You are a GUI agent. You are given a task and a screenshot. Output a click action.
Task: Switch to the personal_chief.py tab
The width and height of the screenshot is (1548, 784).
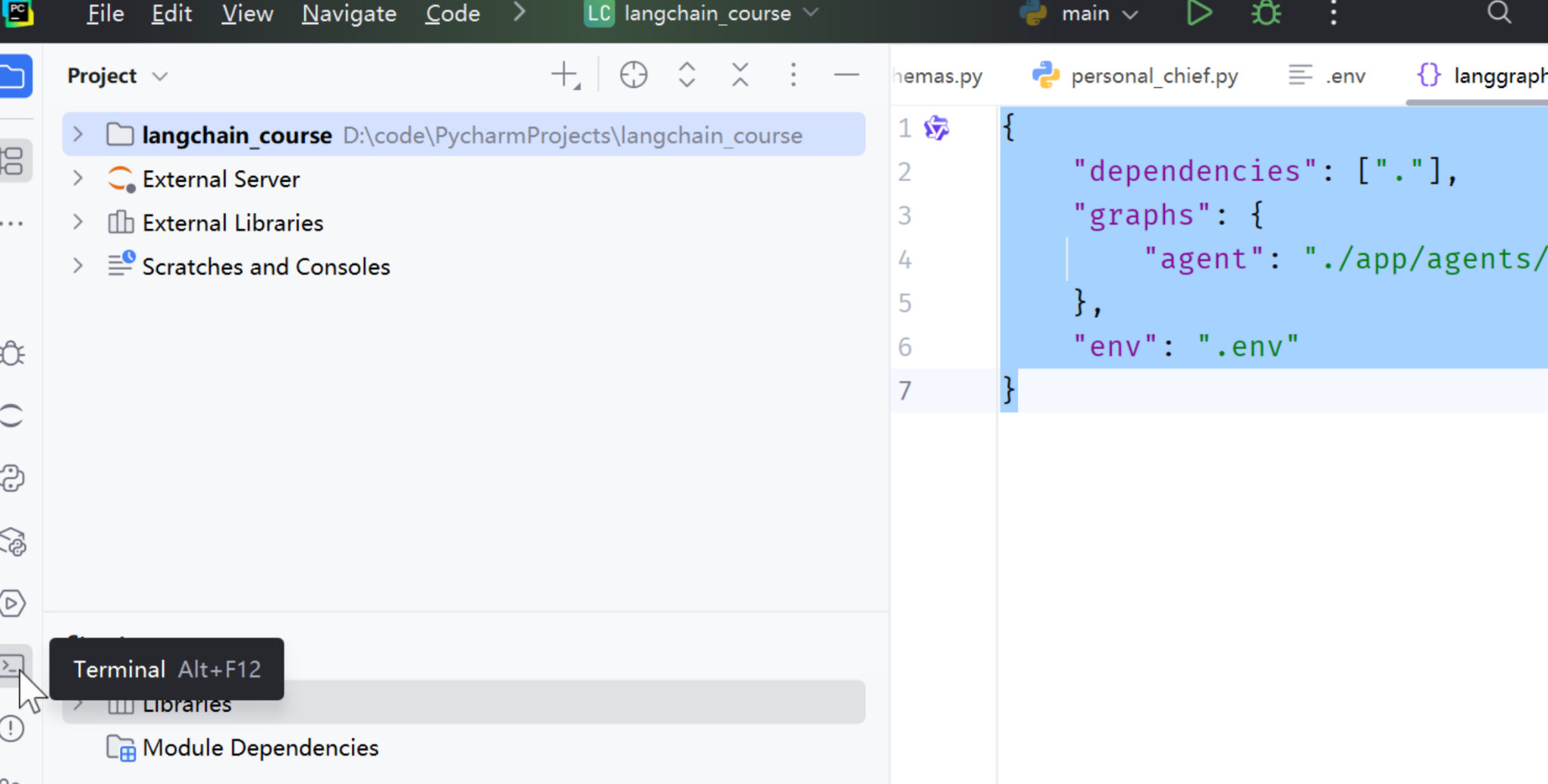tap(1135, 76)
